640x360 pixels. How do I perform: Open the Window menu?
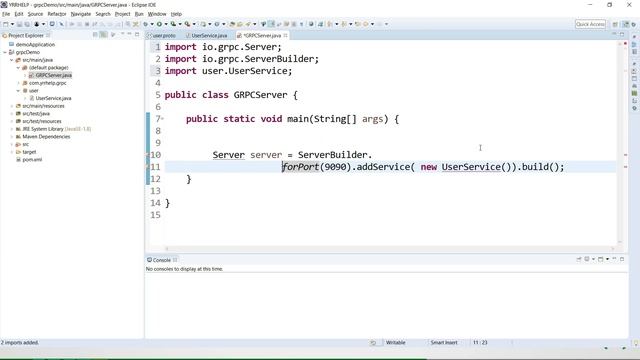(157, 14)
